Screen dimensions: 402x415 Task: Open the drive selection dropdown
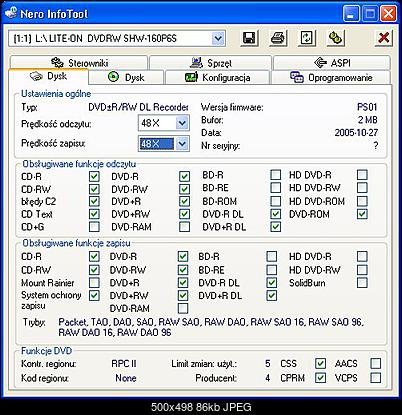pyautogui.click(x=218, y=39)
